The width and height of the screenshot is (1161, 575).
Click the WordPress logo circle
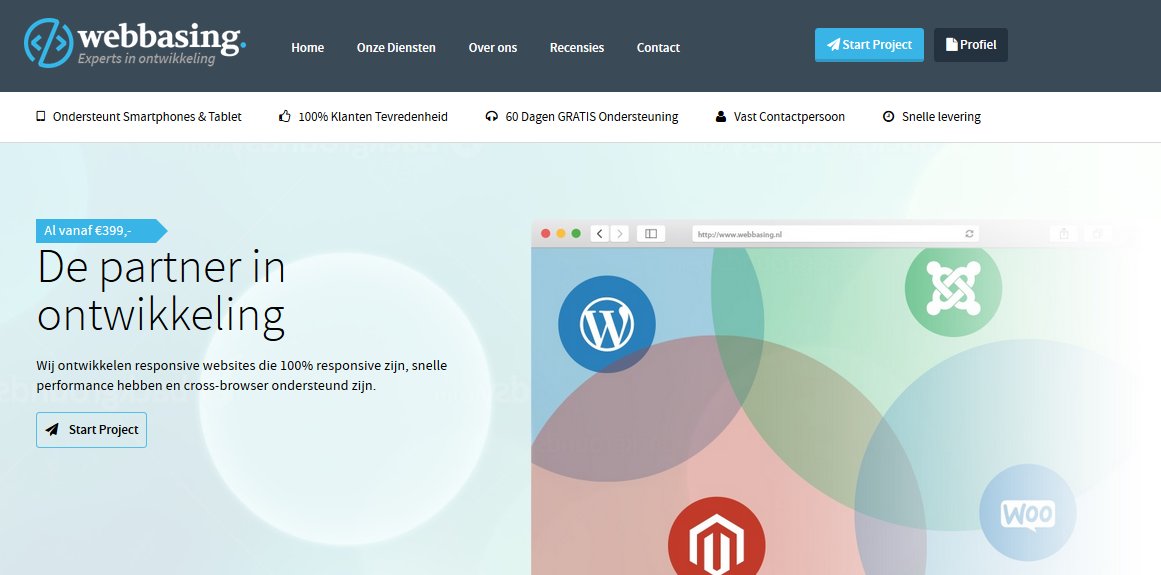pyautogui.click(x=606, y=324)
